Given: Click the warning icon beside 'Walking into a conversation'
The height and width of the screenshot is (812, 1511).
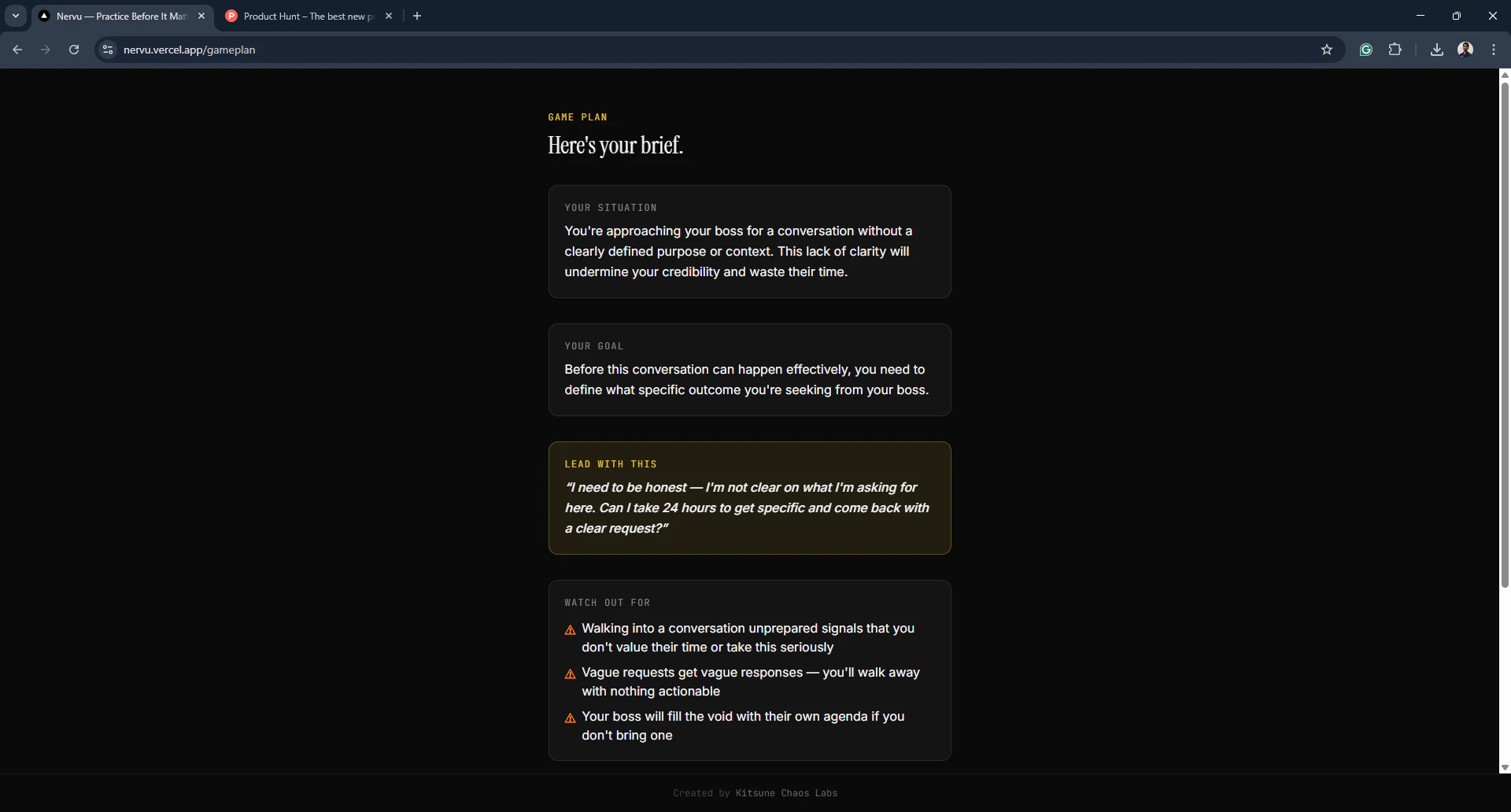Looking at the screenshot, I should click(x=571, y=630).
